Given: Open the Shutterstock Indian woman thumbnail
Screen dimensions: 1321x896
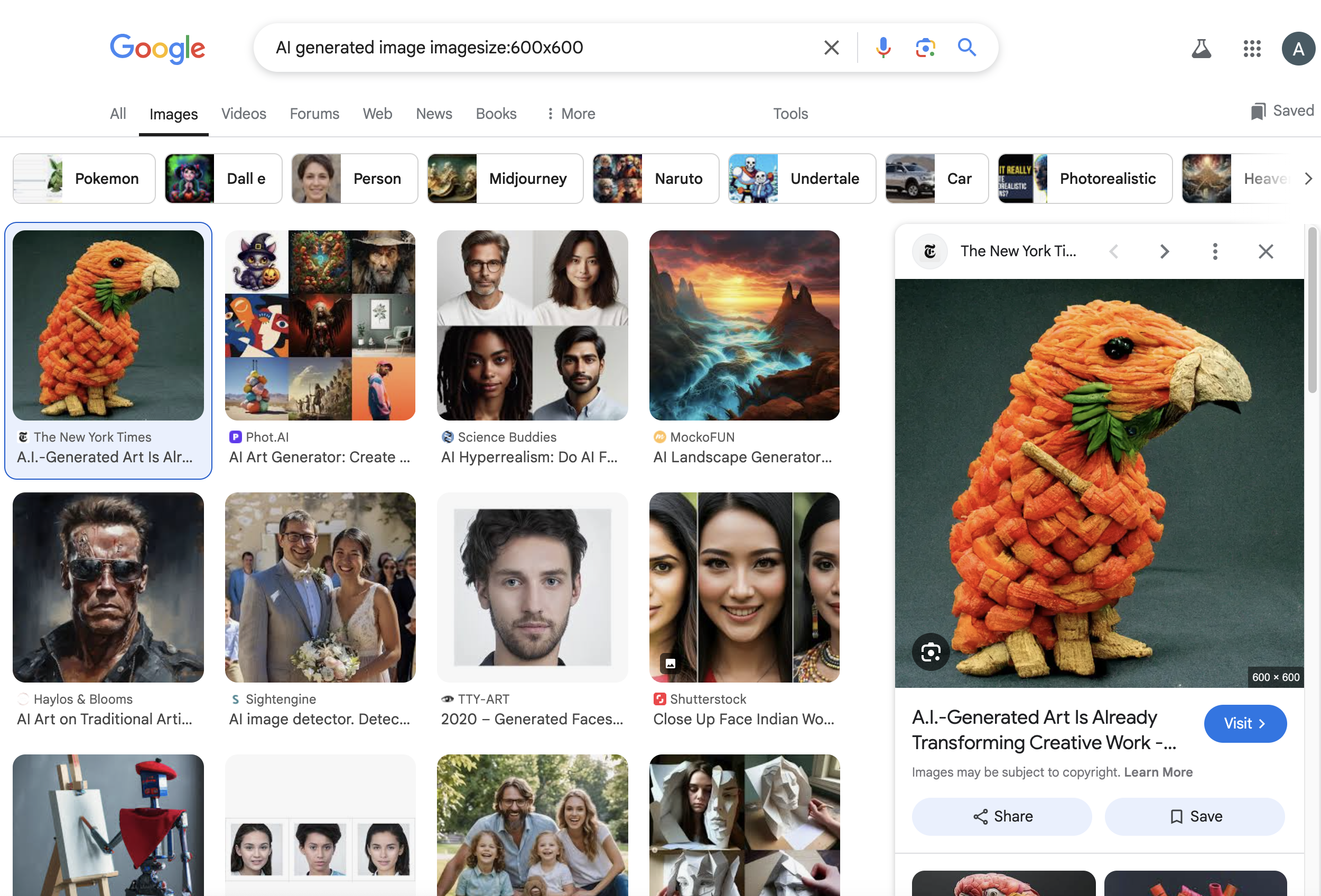Looking at the screenshot, I should pyautogui.click(x=744, y=587).
